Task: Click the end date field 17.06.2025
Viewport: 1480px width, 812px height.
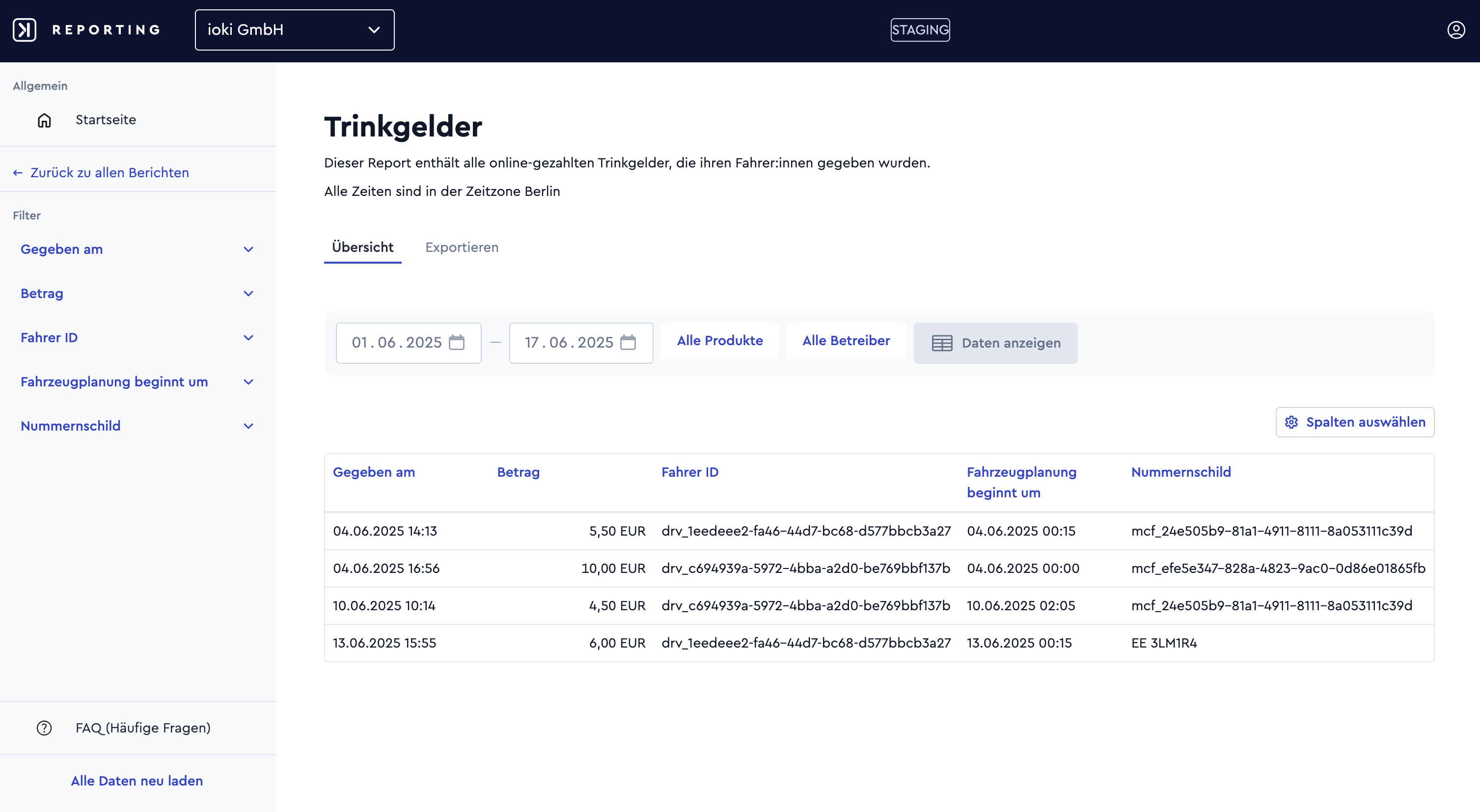Action: (581, 343)
